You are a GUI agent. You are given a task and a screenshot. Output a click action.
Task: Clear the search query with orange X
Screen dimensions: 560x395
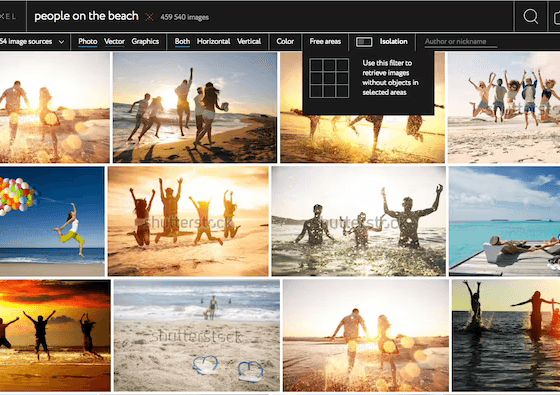(149, 17)
